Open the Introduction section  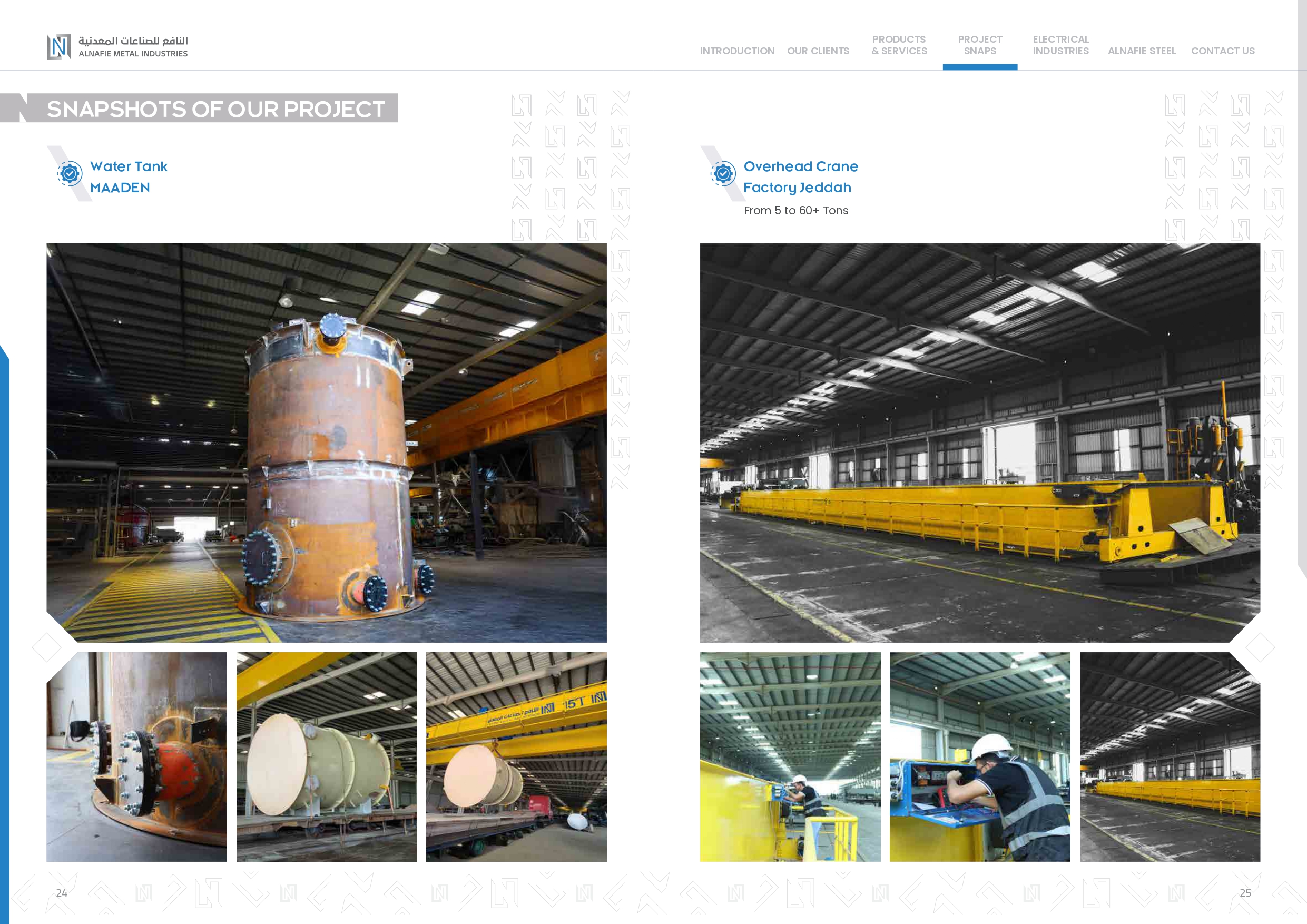(736, 51)
